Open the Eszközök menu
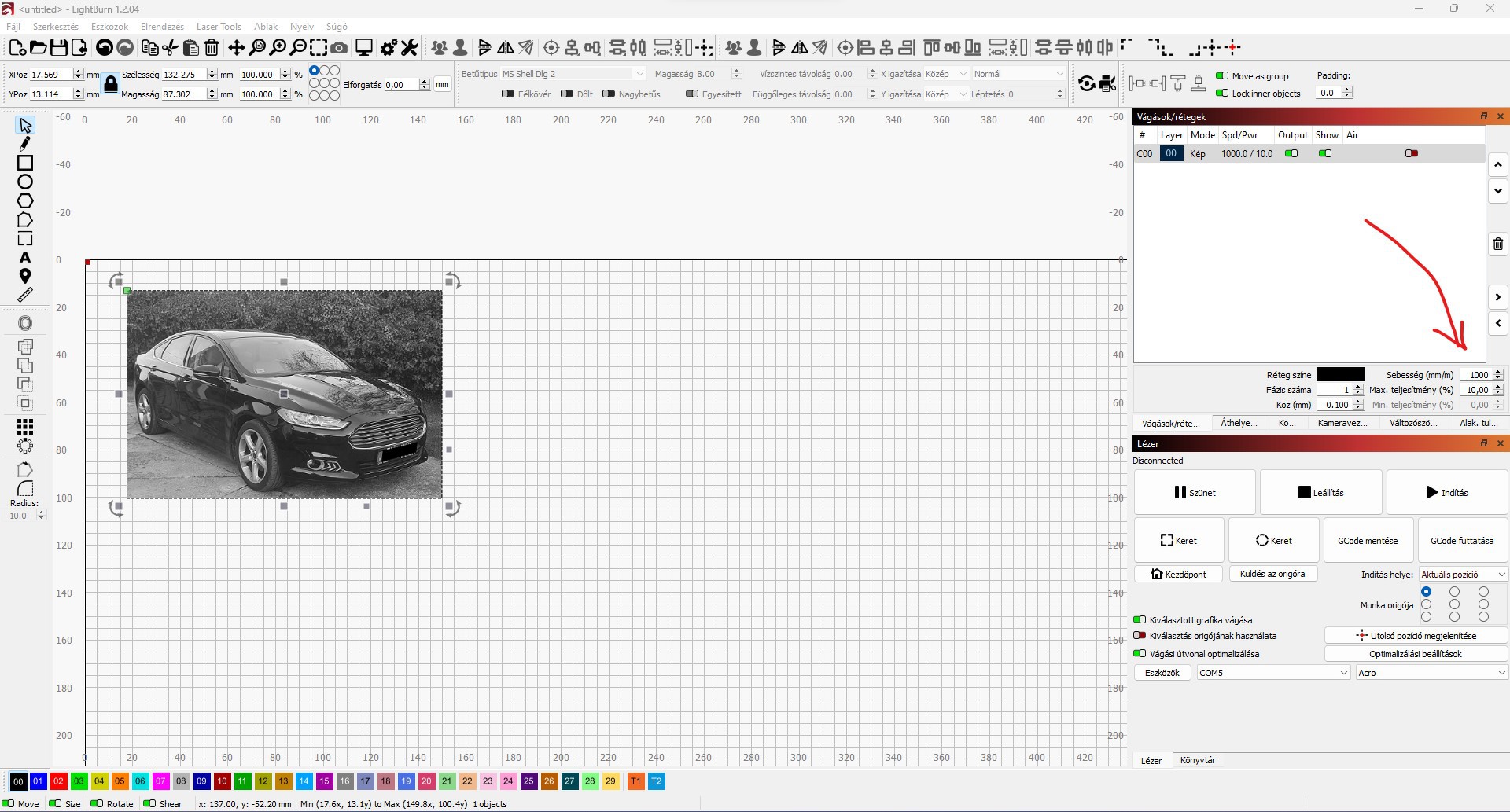This screenshot has width=1510, height=812. click(109, 27)
